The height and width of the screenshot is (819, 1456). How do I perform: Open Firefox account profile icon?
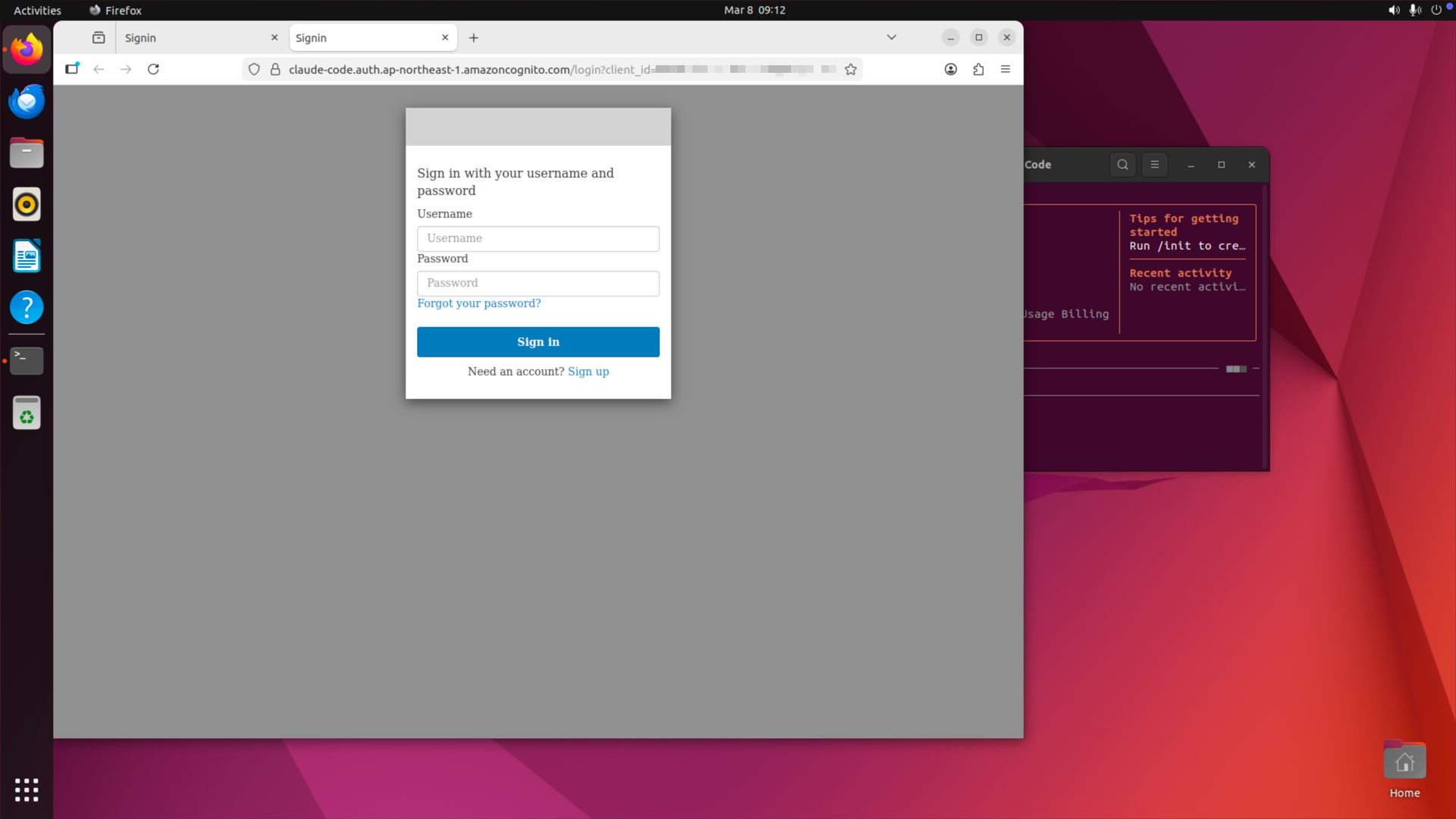(950, 69)
